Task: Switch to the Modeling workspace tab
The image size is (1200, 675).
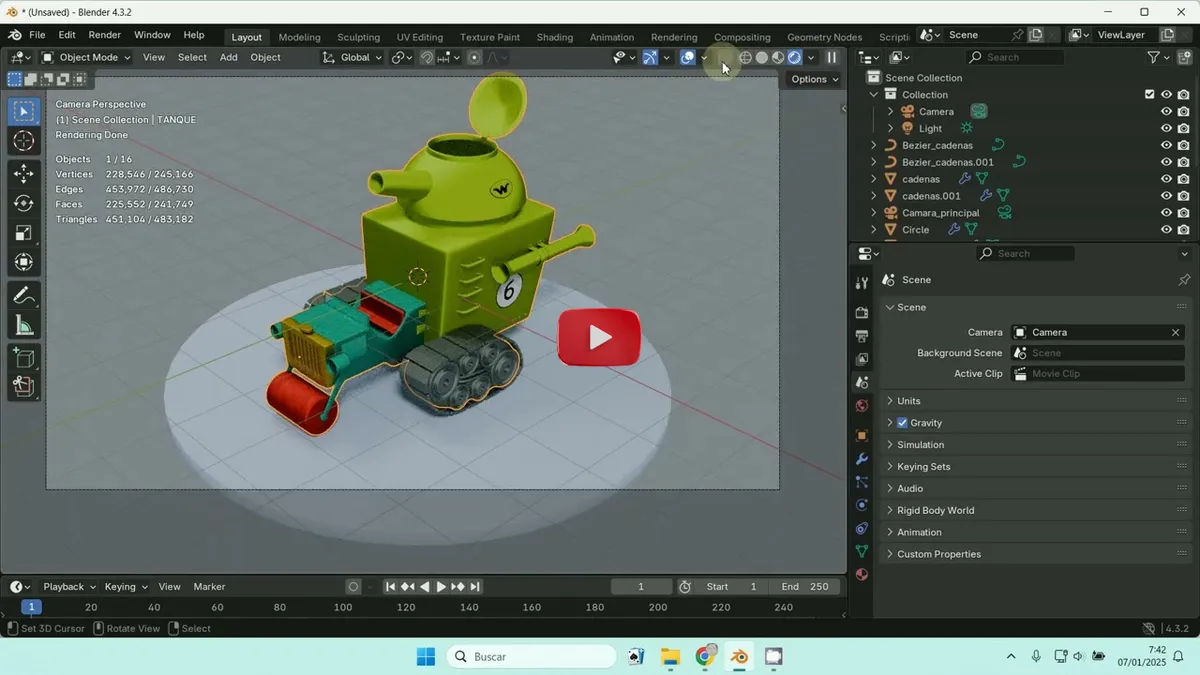Action: 299,37
